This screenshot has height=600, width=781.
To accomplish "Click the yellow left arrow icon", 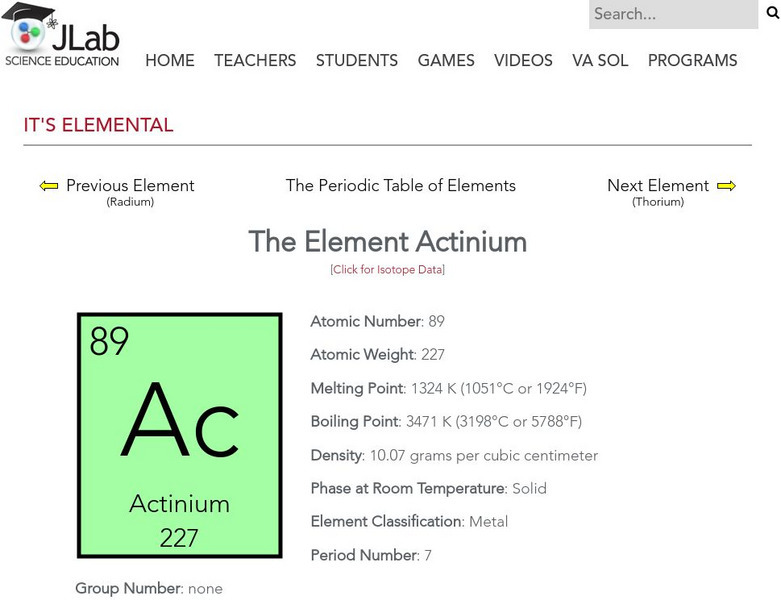I will pos(49,186).
